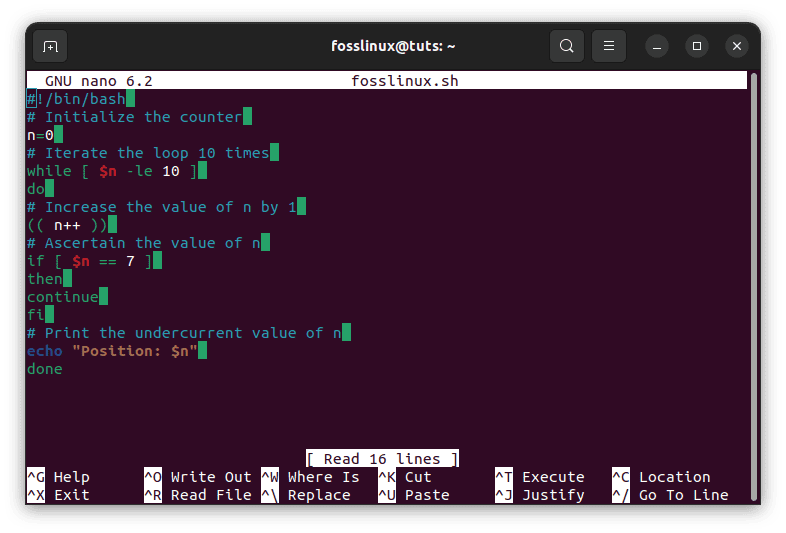786x533 pixels.
Task: Click the ^G Help shortcut label
Action: coord(58,477)
